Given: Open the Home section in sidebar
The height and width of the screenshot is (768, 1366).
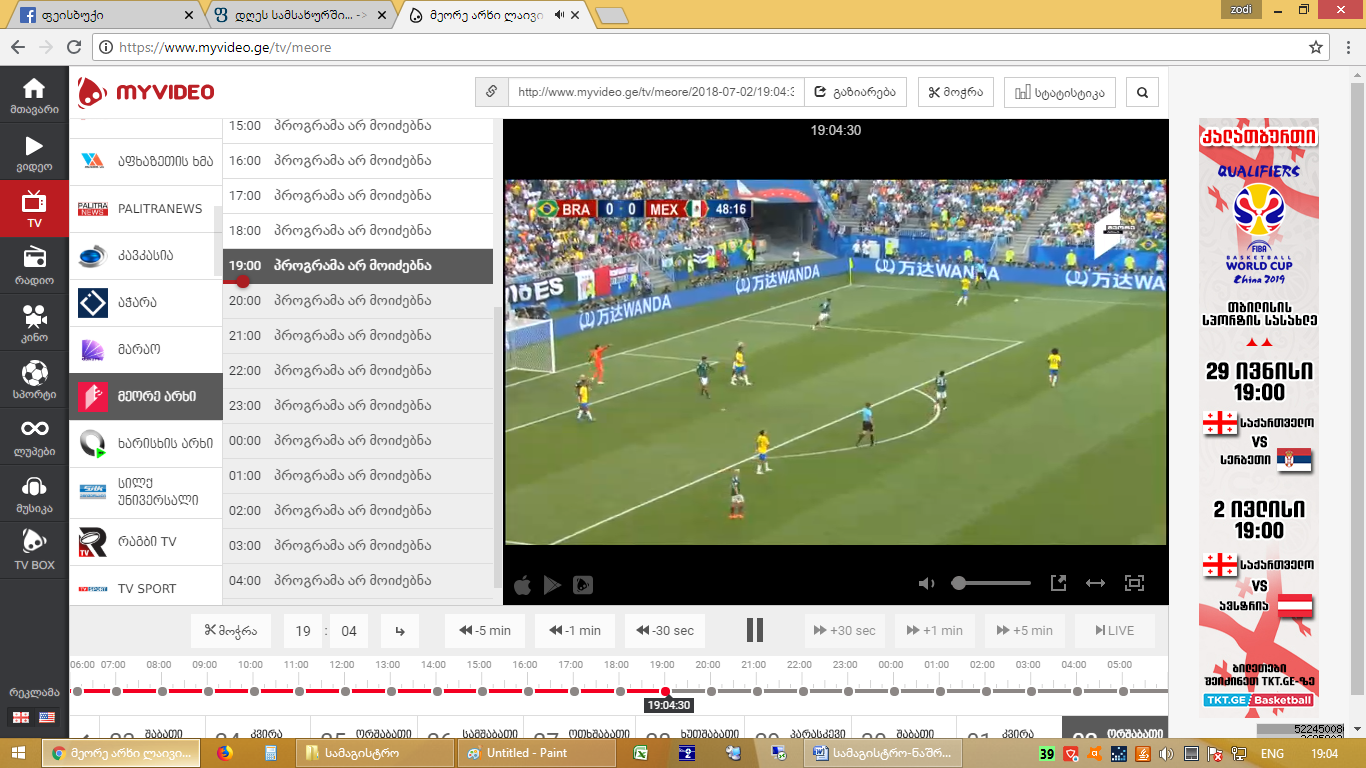Looking at the screenshot, I should 34,95.
